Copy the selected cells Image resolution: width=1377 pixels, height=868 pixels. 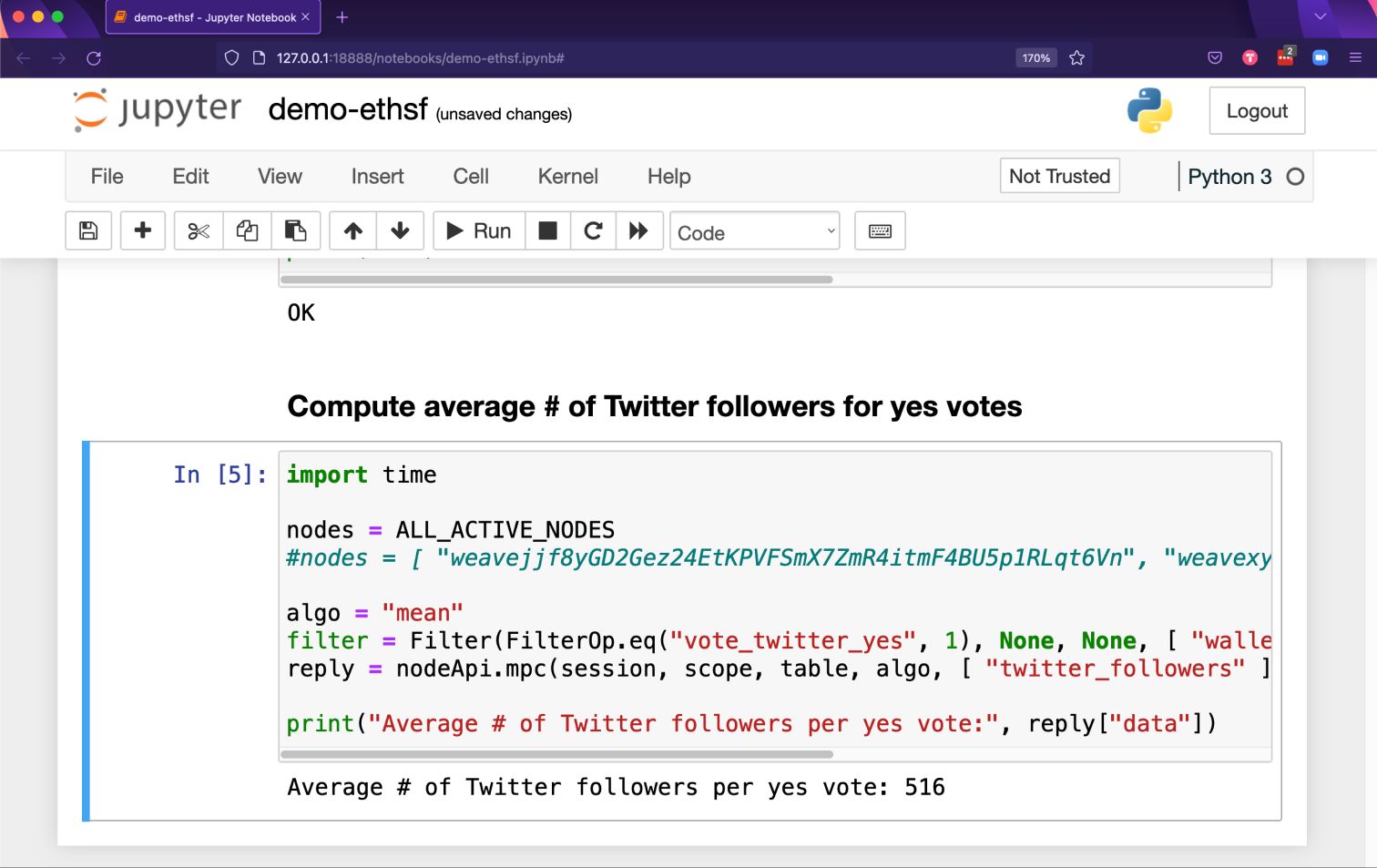[247, 230]
